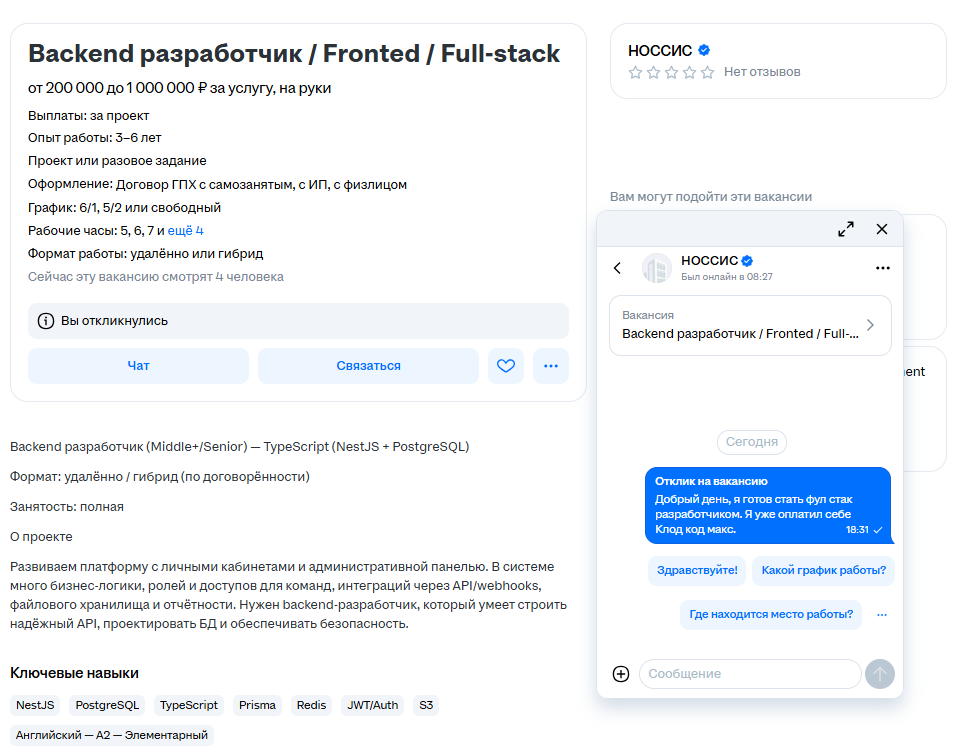The image size is (962, 750).
Task: Add vacancy to favorites with heart icon
Action: pyautogui.click(x=506, y=366)
